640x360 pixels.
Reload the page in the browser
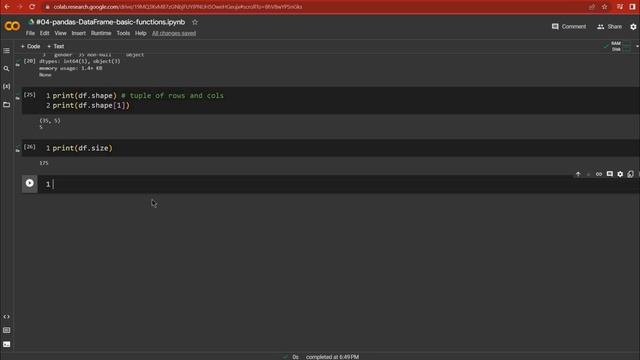[x=32, y=7]
